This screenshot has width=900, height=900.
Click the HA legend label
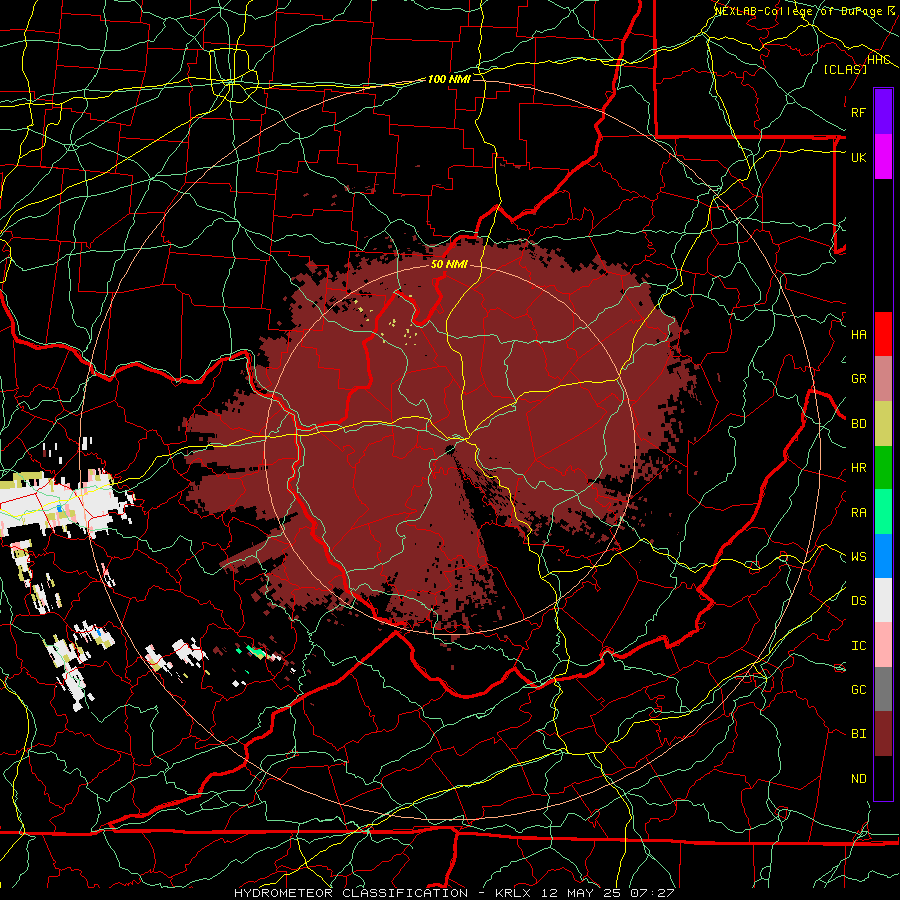click(858, 334)
